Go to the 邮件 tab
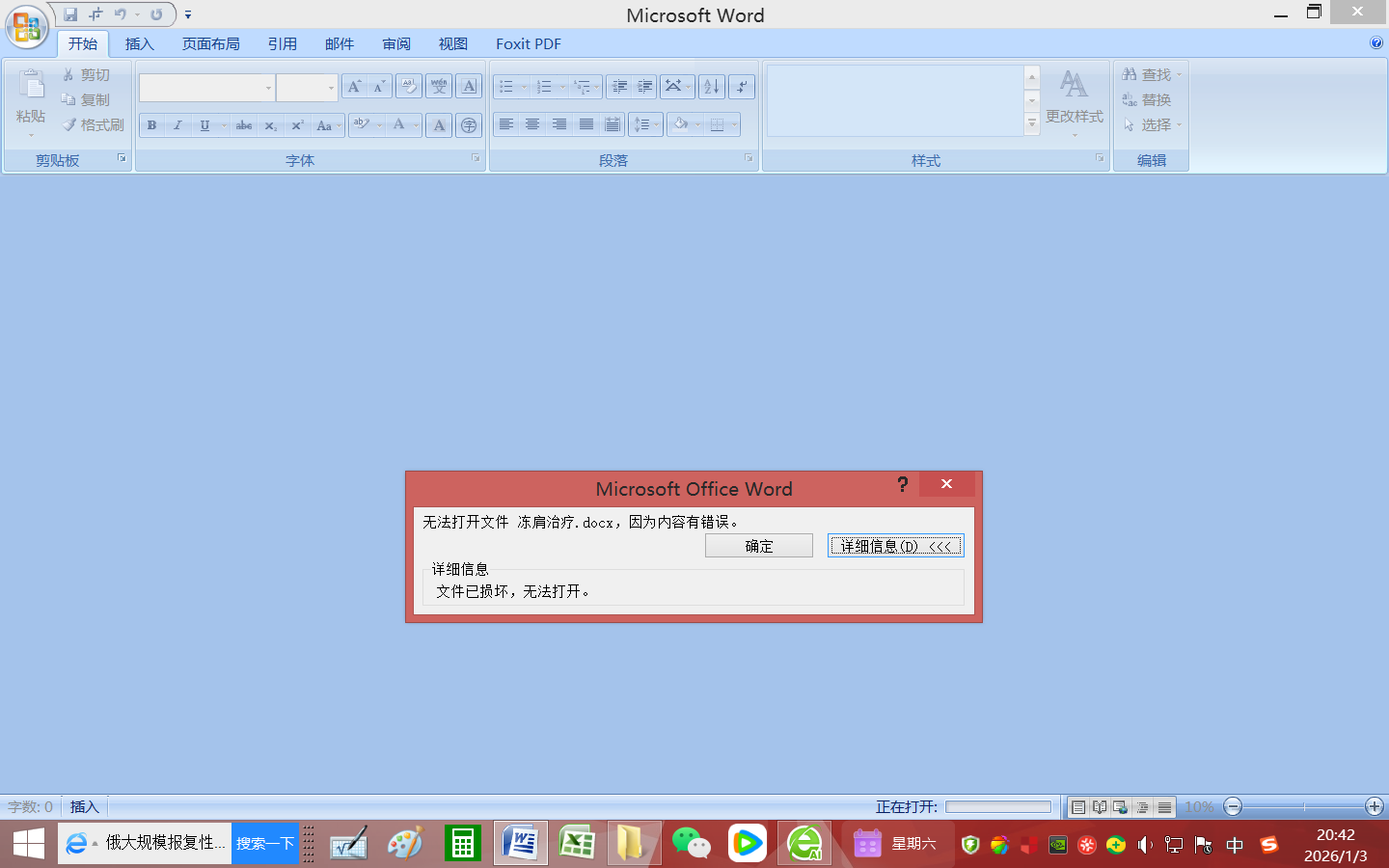 (340, 43)
